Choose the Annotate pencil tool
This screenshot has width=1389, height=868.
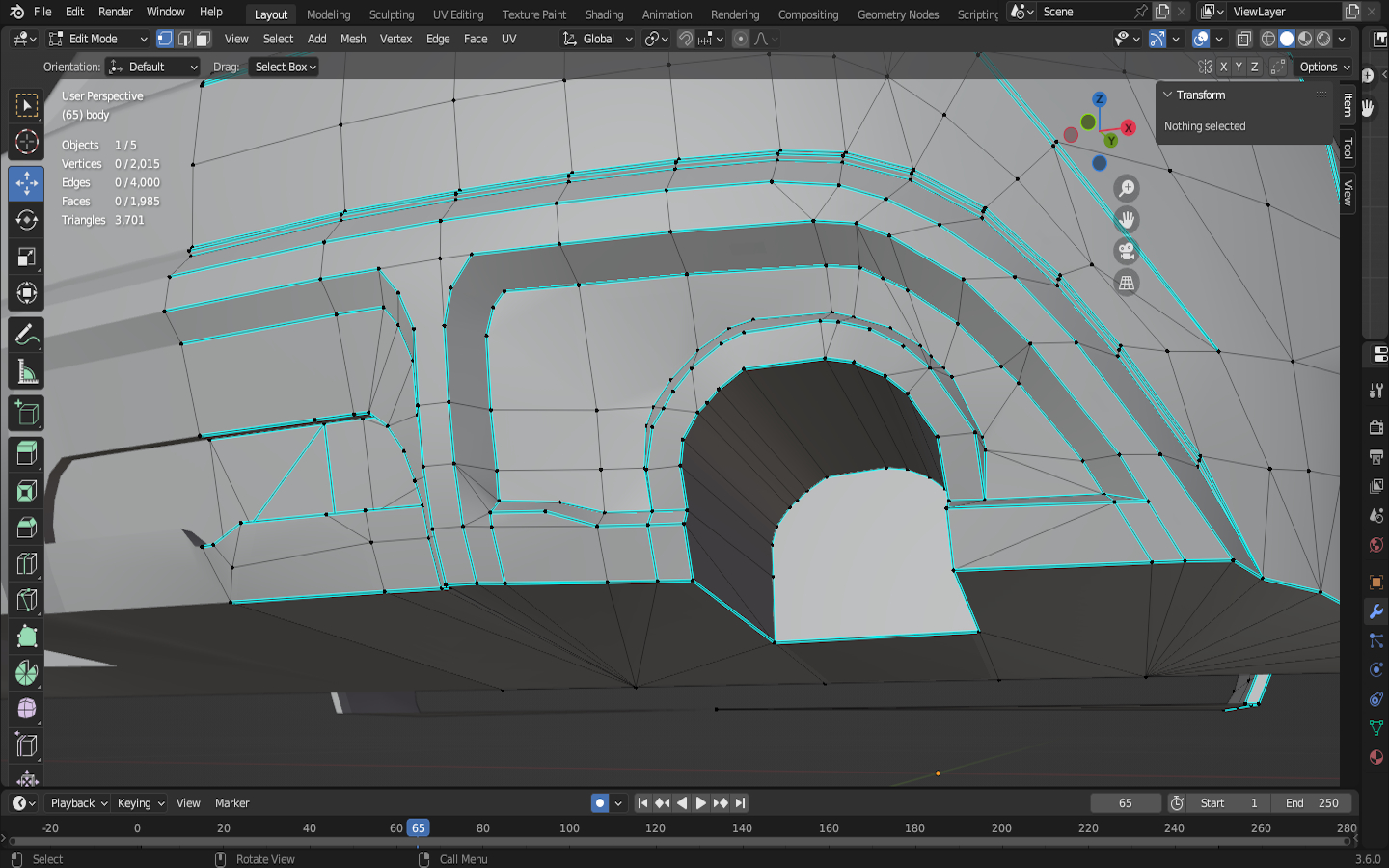coord(27,335)
